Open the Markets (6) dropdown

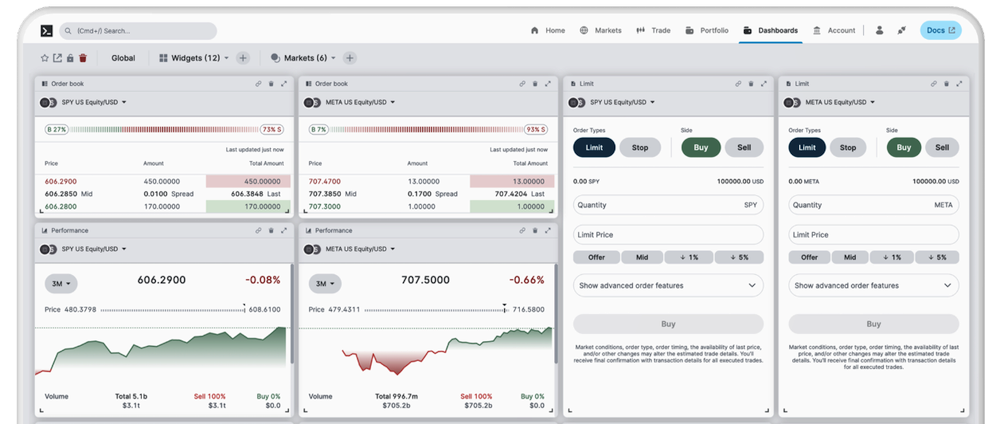(304, 58)
